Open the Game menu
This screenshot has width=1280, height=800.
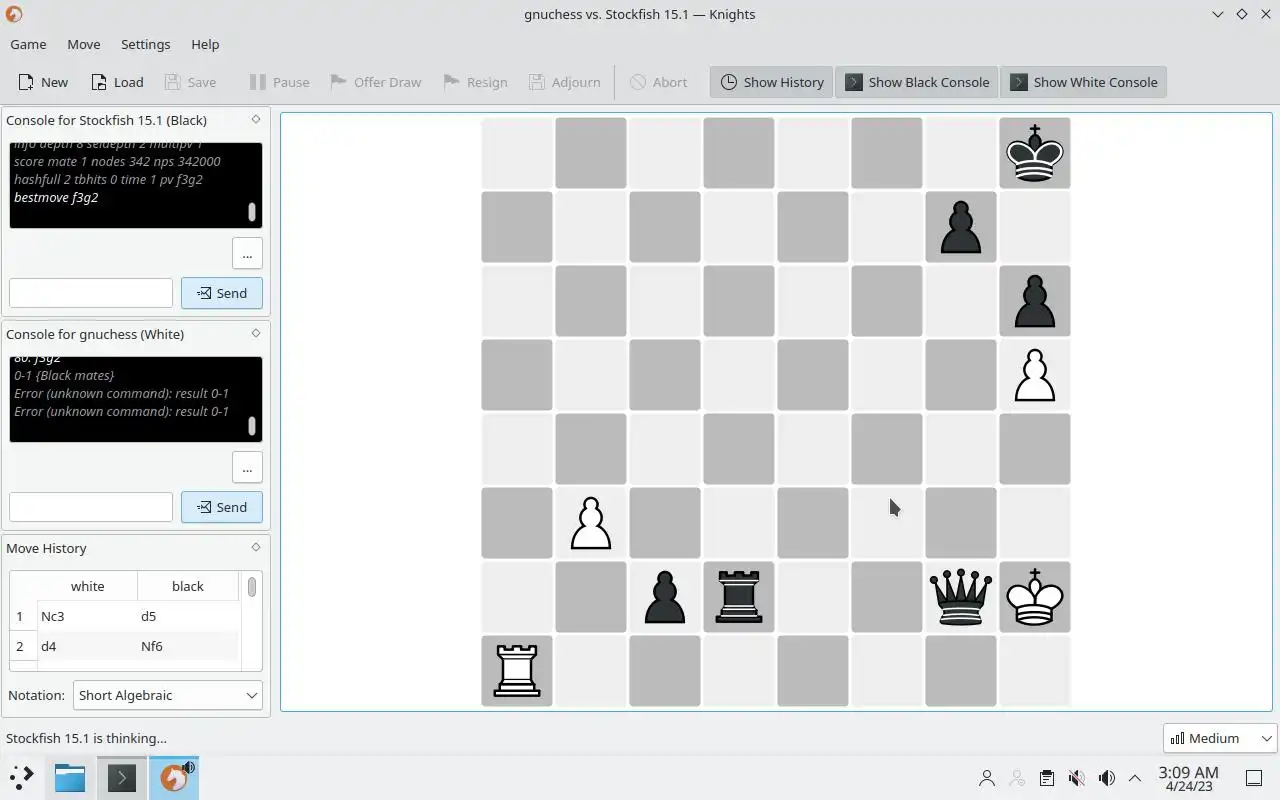point(28,44)
